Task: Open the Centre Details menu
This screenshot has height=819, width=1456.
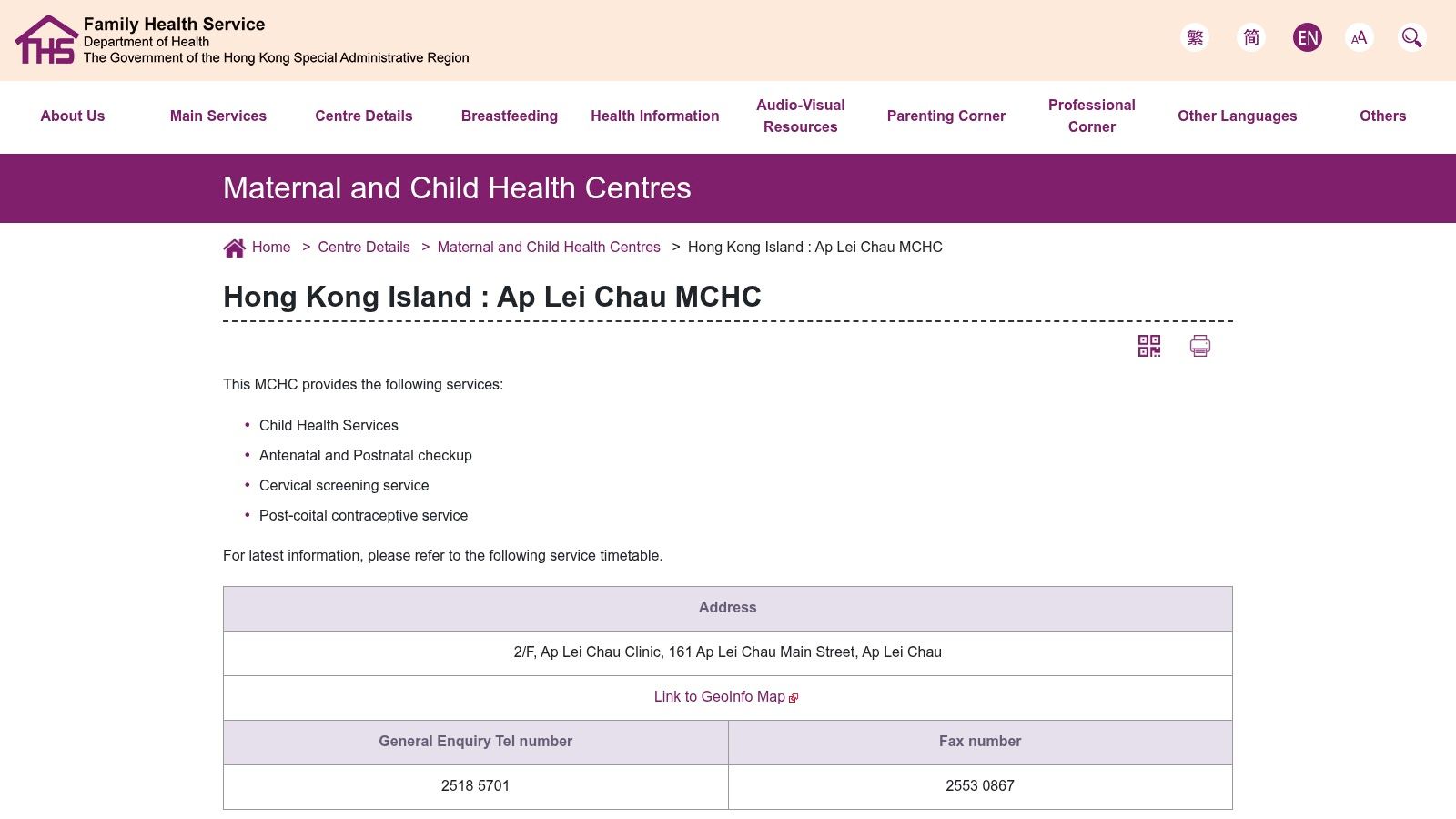Action: coord(364,116)
